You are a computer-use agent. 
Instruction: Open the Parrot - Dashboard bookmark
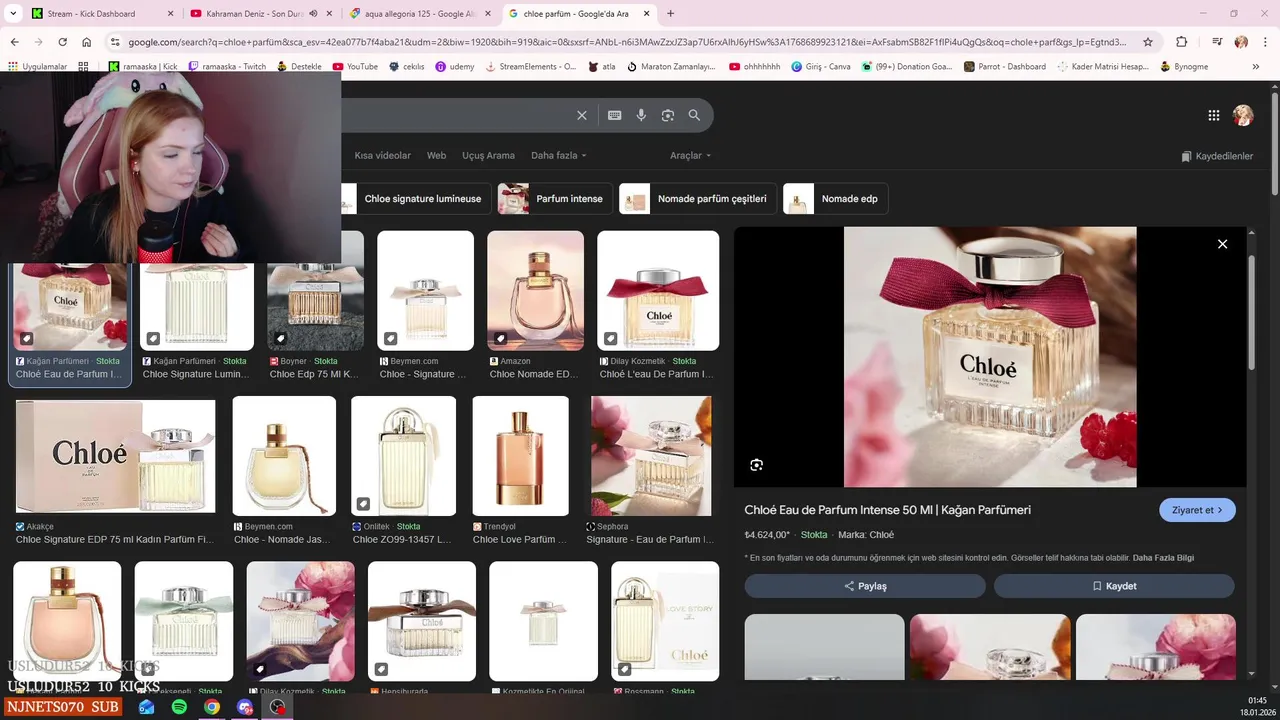(1005, 67)
